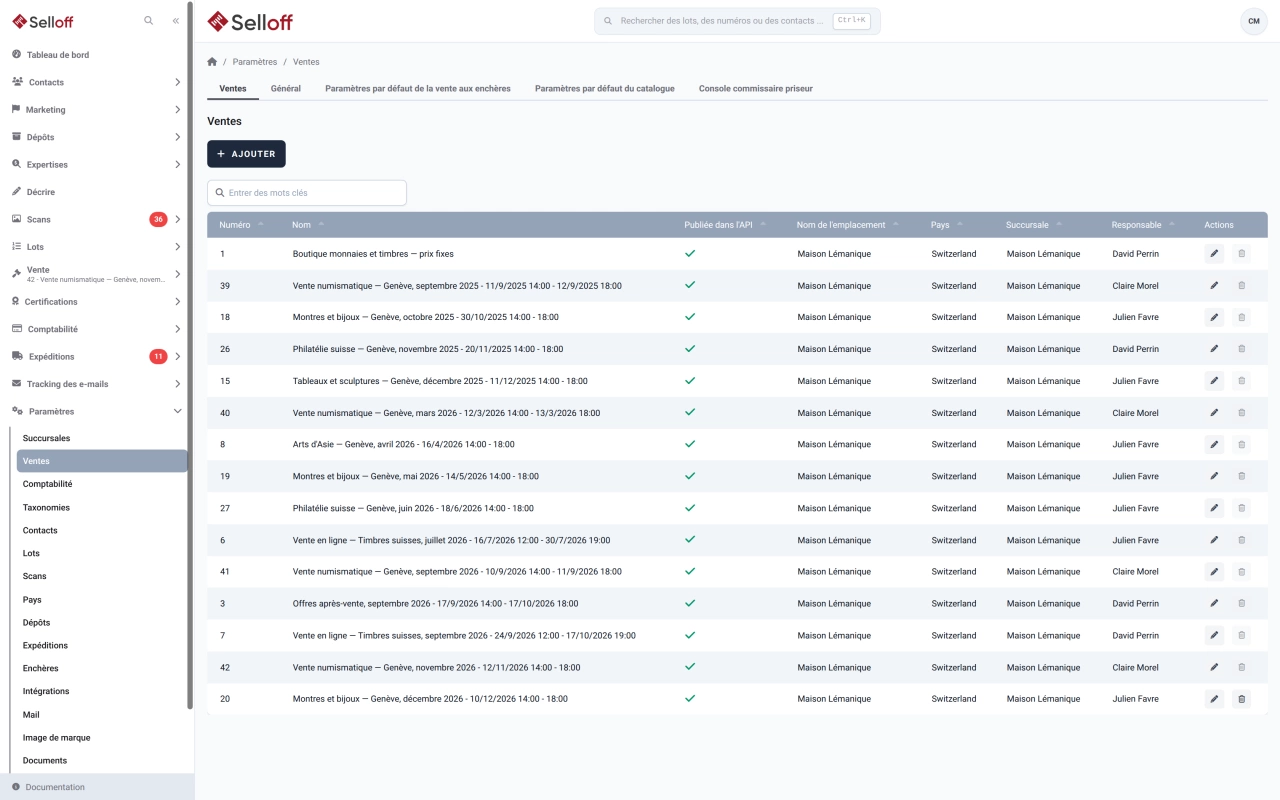Open Taxonomies in the settings submenu
The height and width of the screenshot is (800, 1280).
[102, 508]
